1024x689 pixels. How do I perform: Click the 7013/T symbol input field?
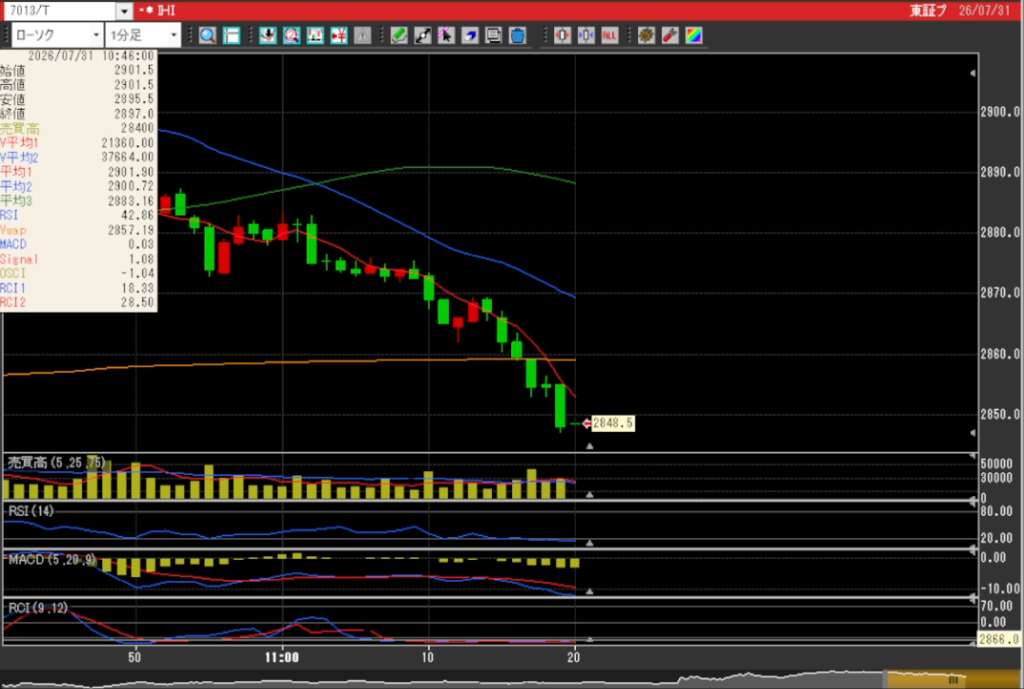pos(59,11)
